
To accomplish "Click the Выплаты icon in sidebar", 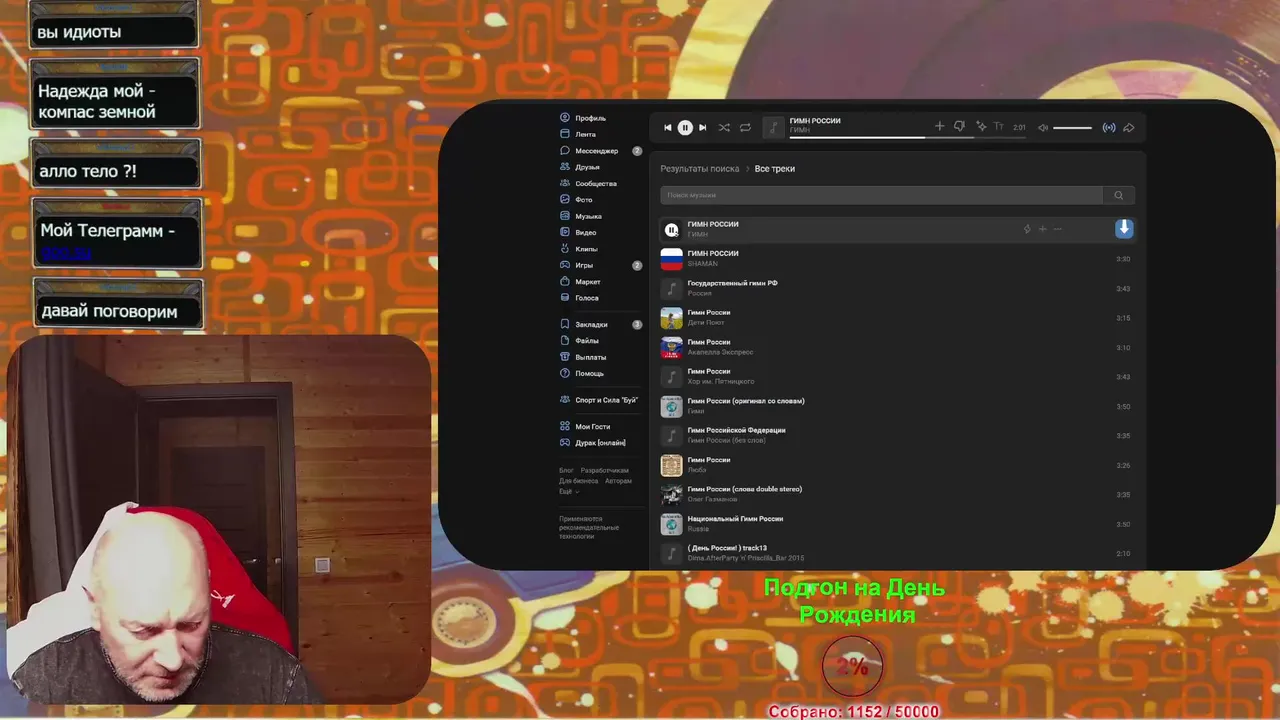I will 565,357.
